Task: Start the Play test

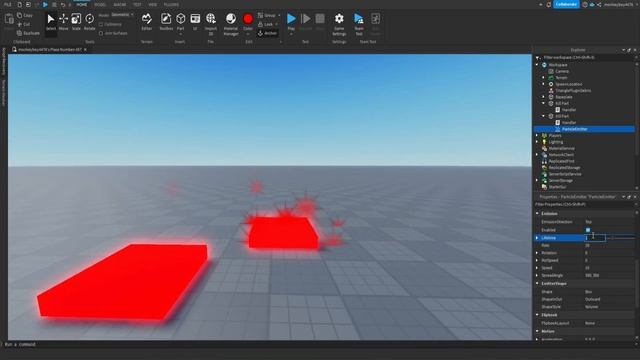Action: click(x=291, y=24)
